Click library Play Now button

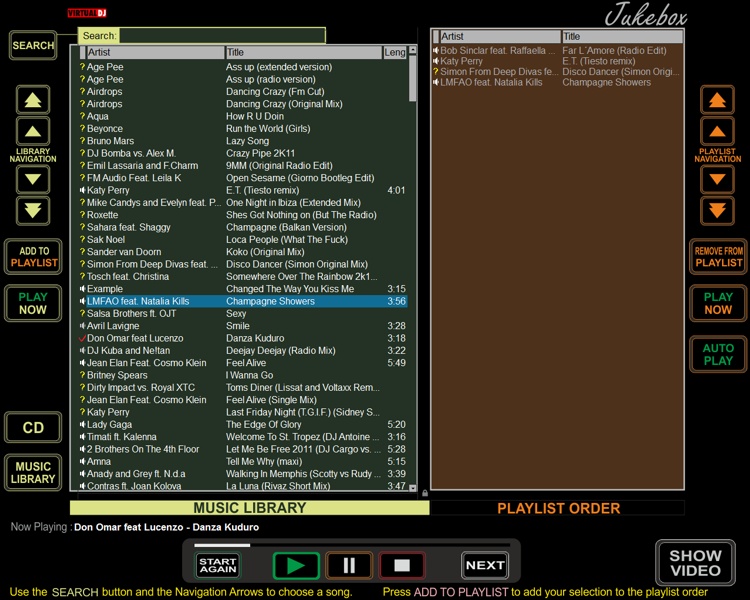[x=33, y=303]
